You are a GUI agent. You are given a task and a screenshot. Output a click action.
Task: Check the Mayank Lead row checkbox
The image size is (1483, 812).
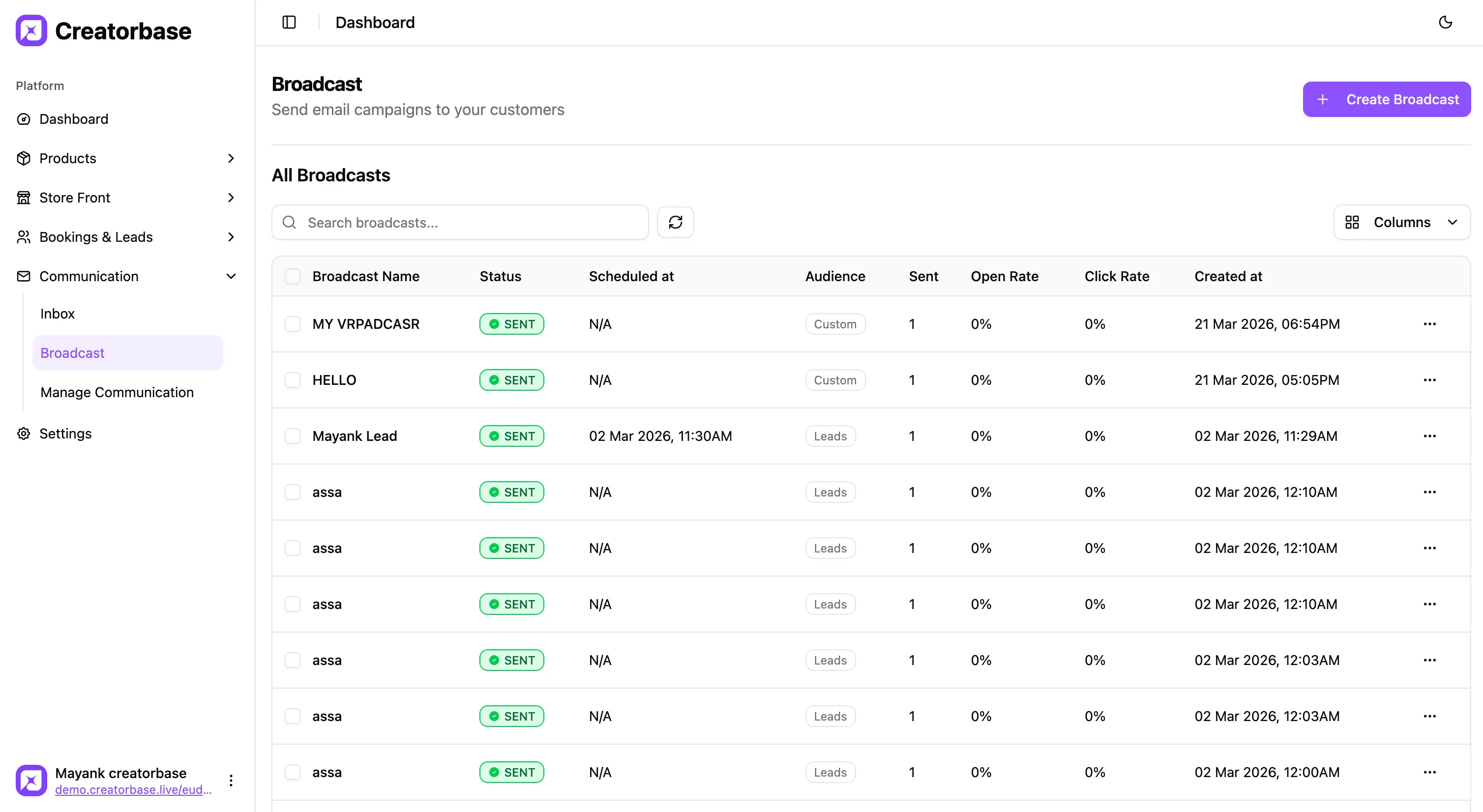293,436
